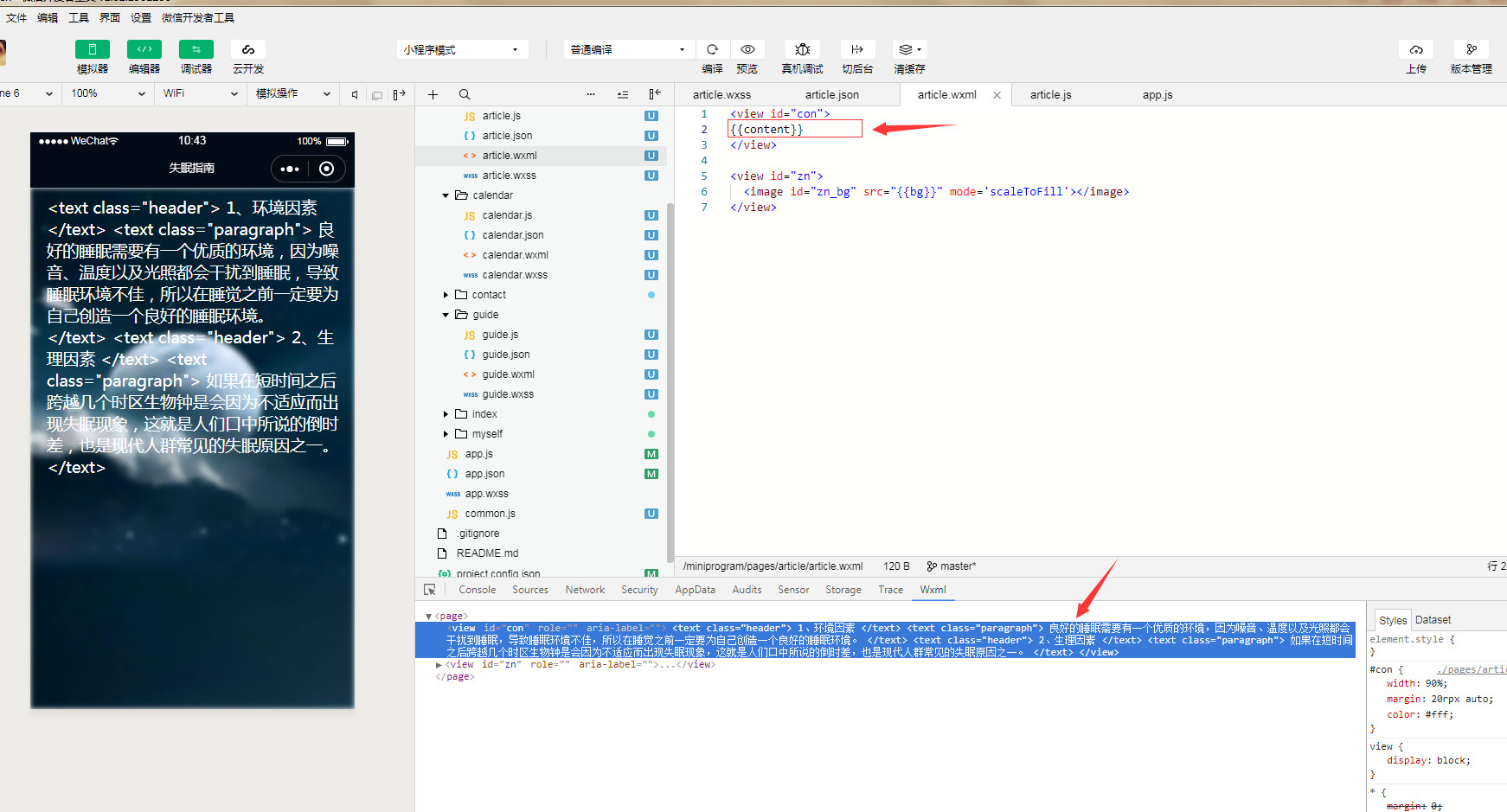Switch to article.json editor tab
Viewport: 1507px width, 812px height.
[x=832, y=95]
